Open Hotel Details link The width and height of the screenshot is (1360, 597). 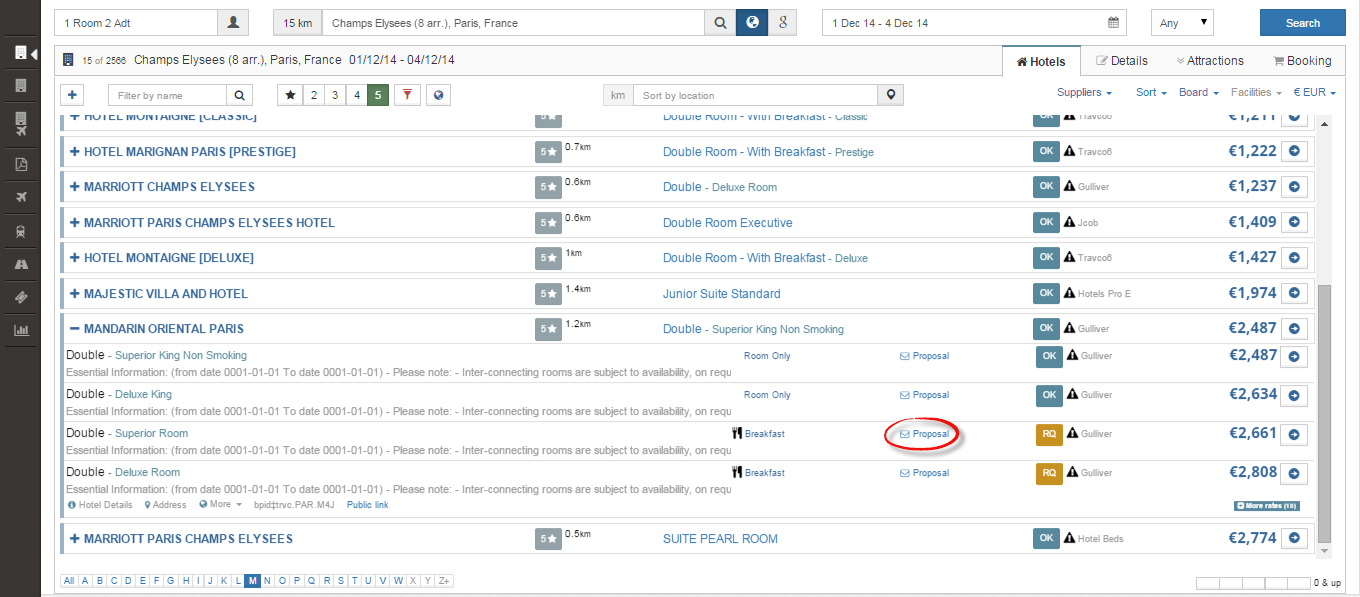point(100,505)
